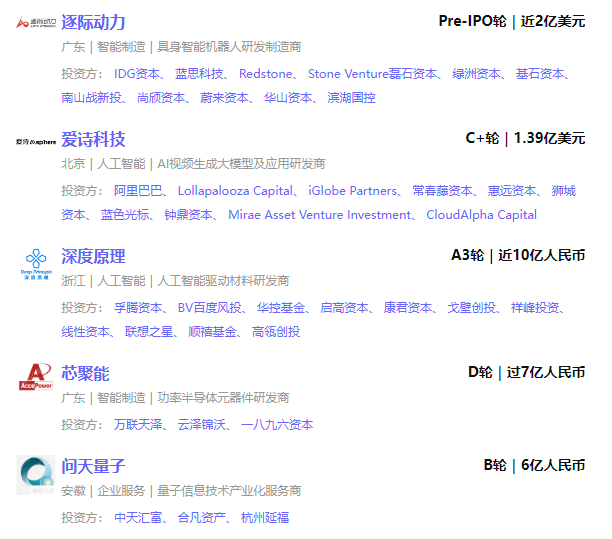Open investor 线性资本
This screenshot has width=612, height=539.
click(85, 332)
